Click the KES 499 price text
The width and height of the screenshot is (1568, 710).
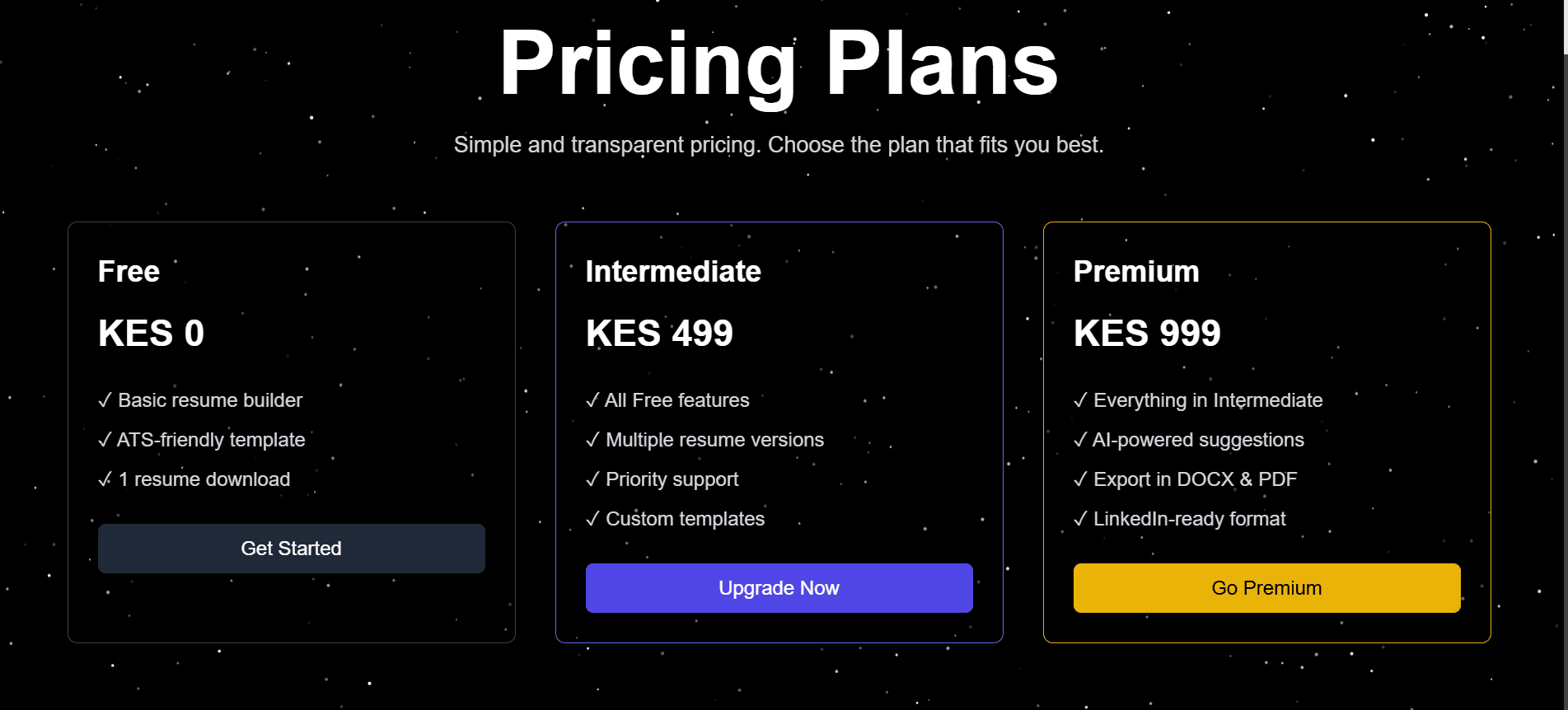659,334
